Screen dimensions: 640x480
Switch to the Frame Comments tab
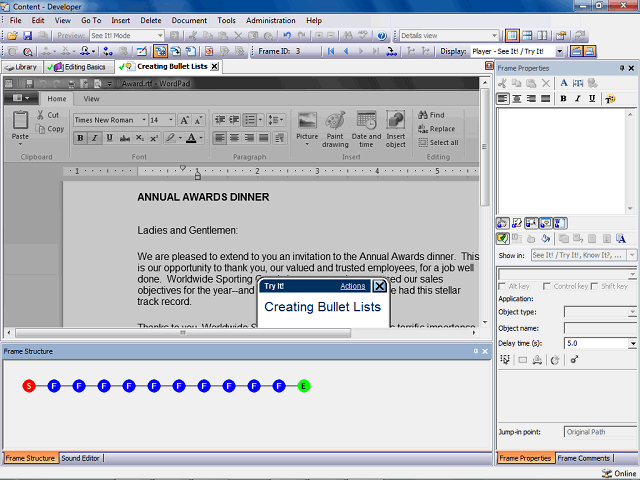pyautogui.click(x=584, y=458)
